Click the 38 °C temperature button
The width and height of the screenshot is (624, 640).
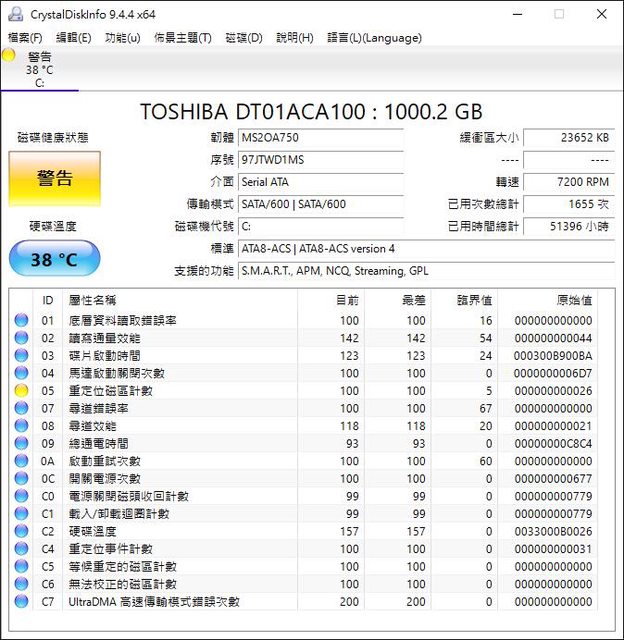click(x=54, y=259)
